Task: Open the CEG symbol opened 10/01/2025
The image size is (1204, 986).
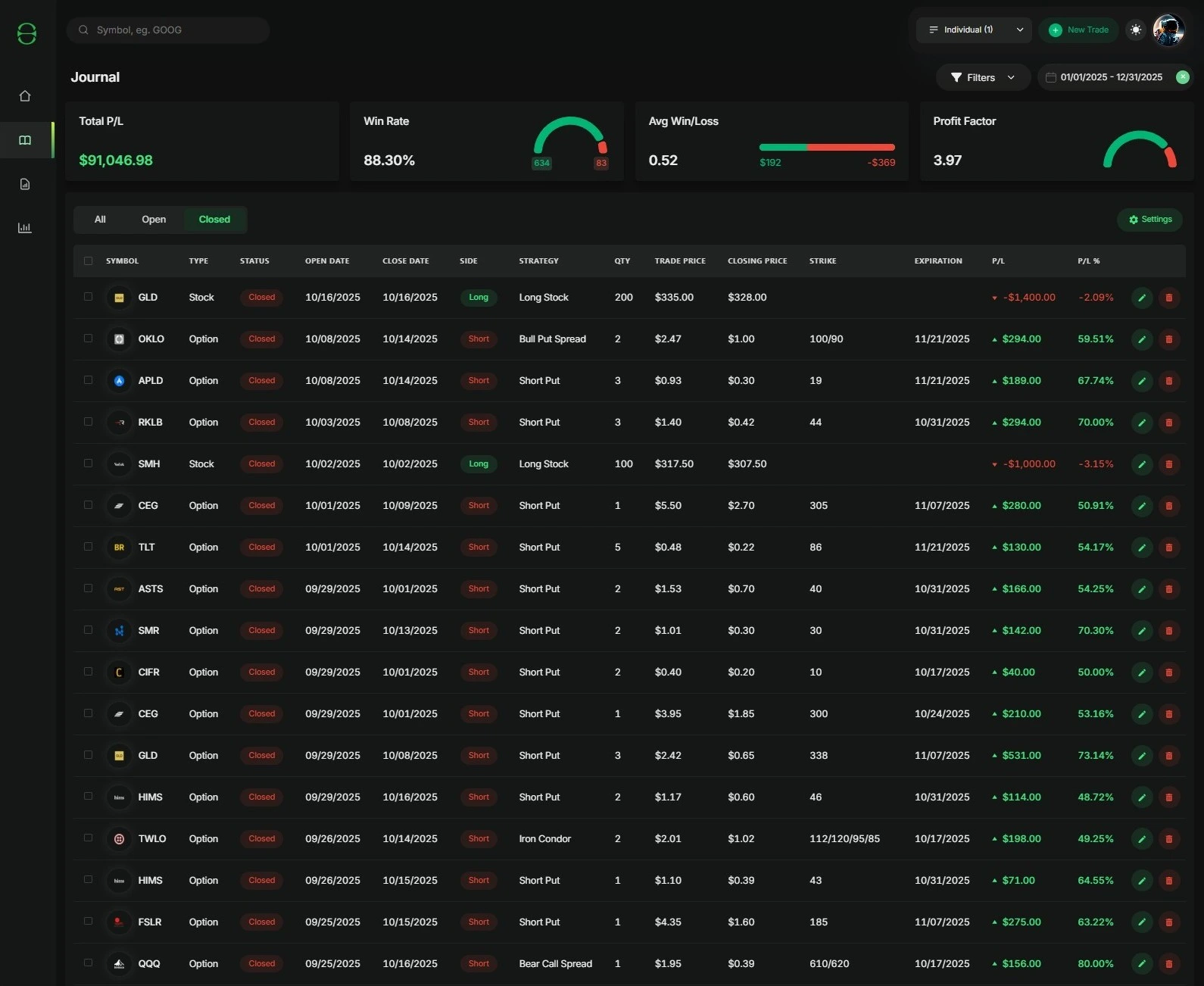Action: pos(148,506)
